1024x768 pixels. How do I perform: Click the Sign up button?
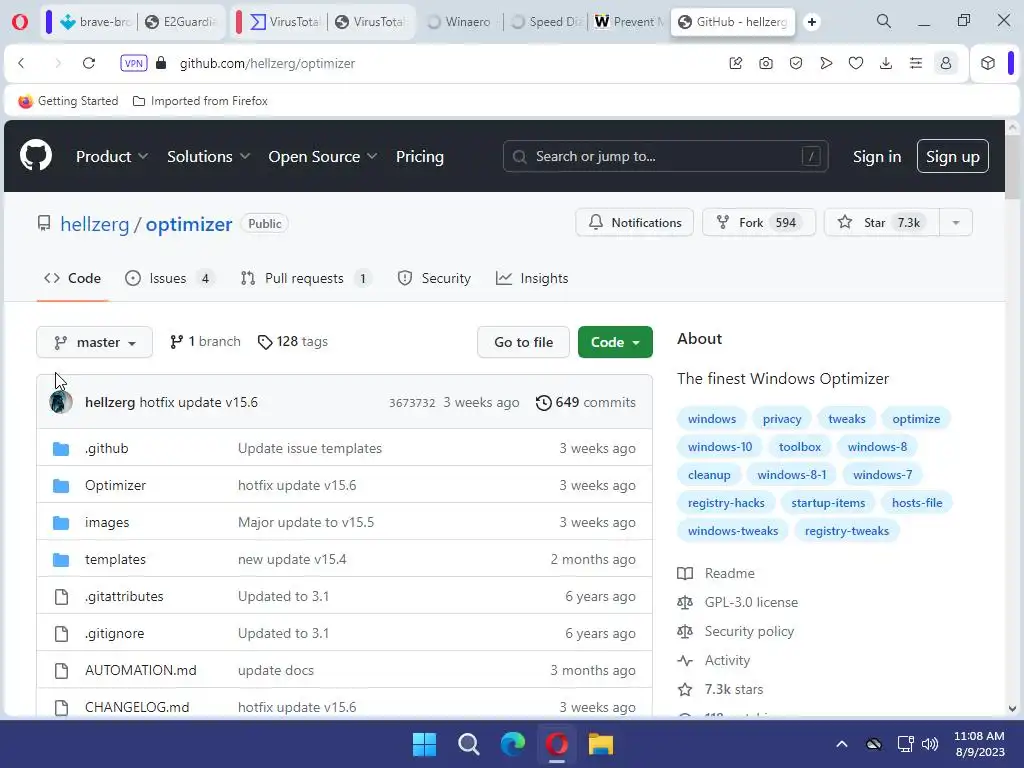click(952, 157)
